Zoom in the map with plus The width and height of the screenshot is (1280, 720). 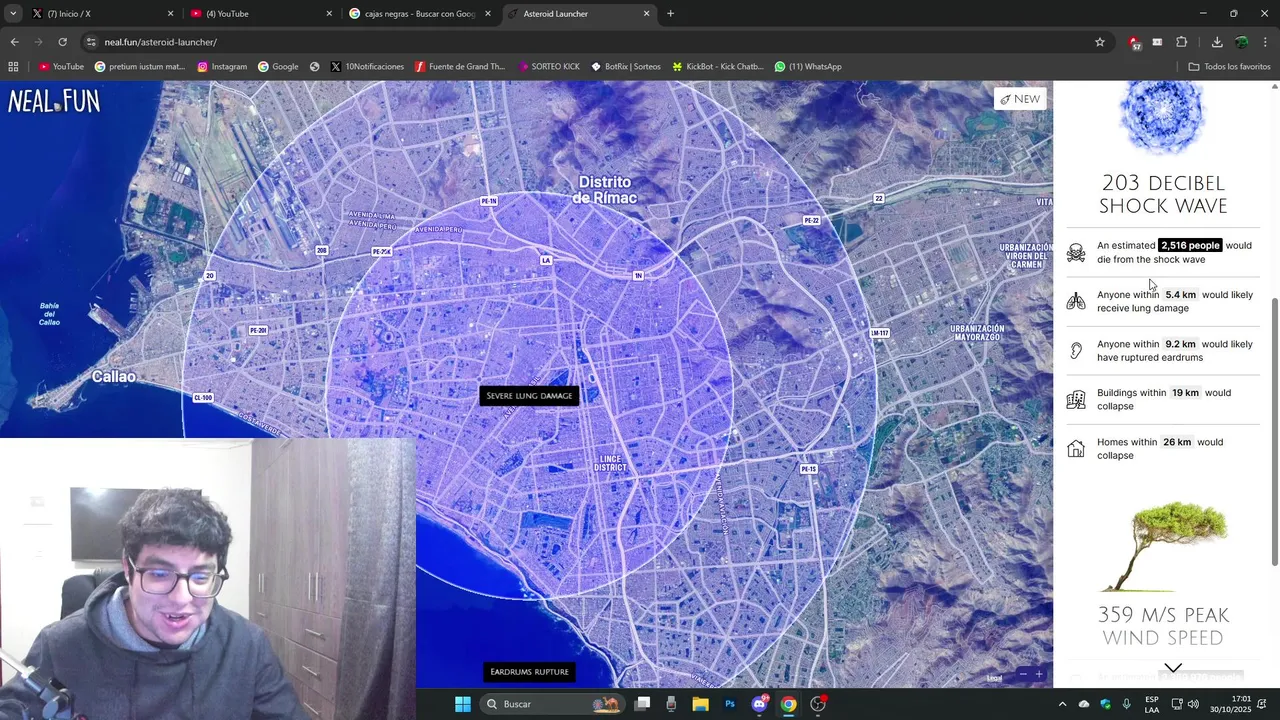[1039, 675]
